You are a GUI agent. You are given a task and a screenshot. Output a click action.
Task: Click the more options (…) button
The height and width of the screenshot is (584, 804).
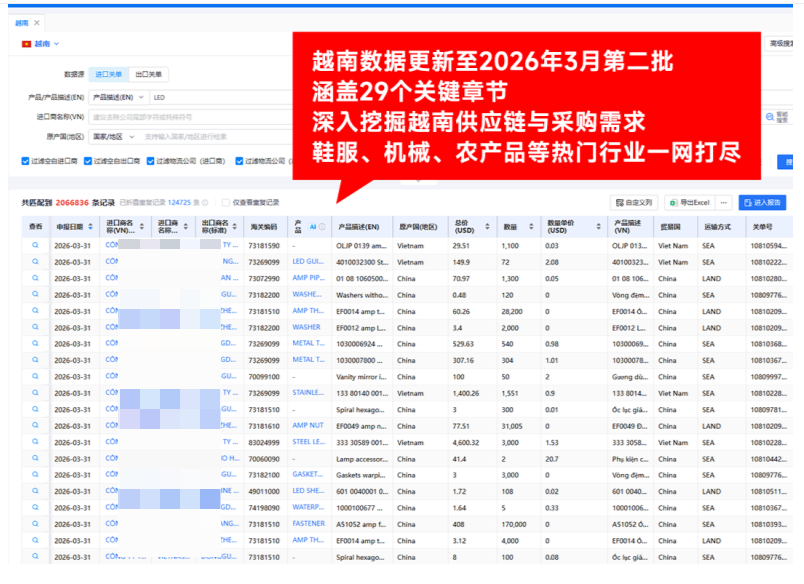point(724,202)
